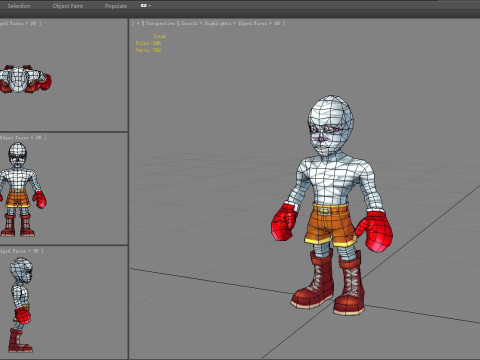480x360 pixels.
Task: Activate the side-view viewport of the boxer
Action: (x=64, y=302)
